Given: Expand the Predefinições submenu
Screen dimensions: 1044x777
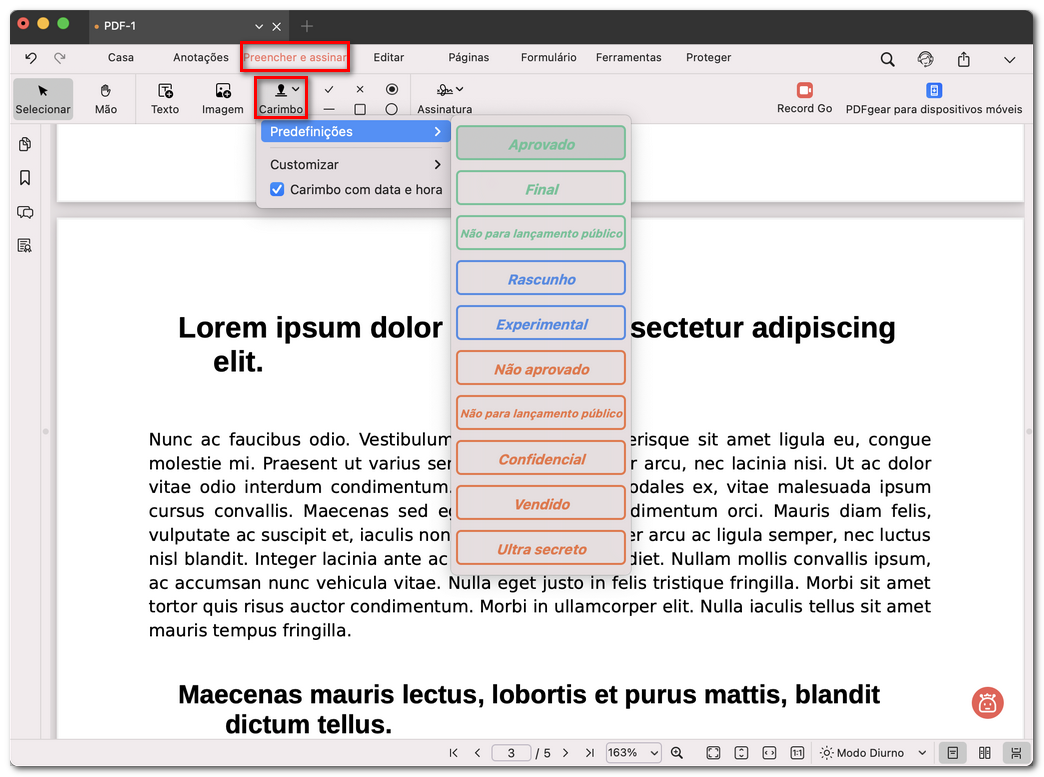Looking at the screenshot, I should click(354, 131).
